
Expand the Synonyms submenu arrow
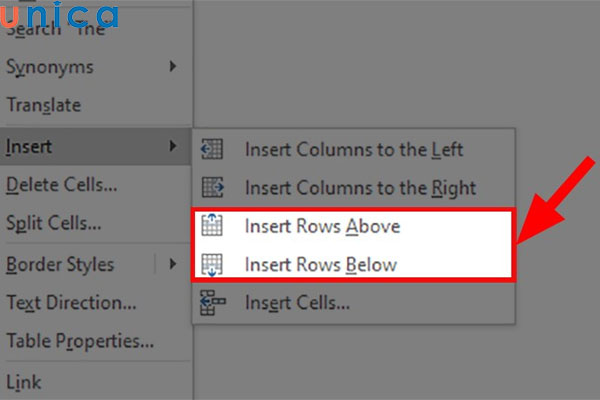pos(173,67)
